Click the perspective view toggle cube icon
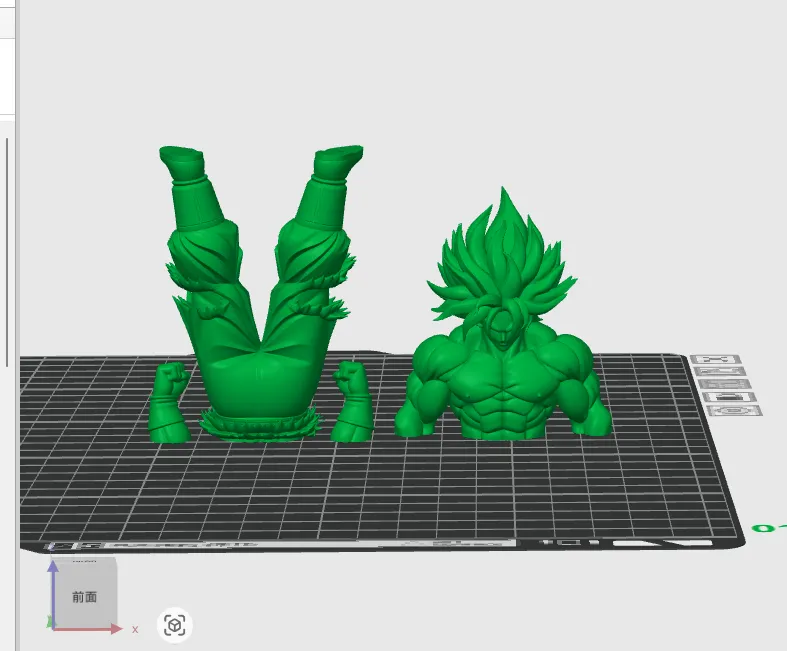Viewport: 787px width, 651px height. pos(175,625)
